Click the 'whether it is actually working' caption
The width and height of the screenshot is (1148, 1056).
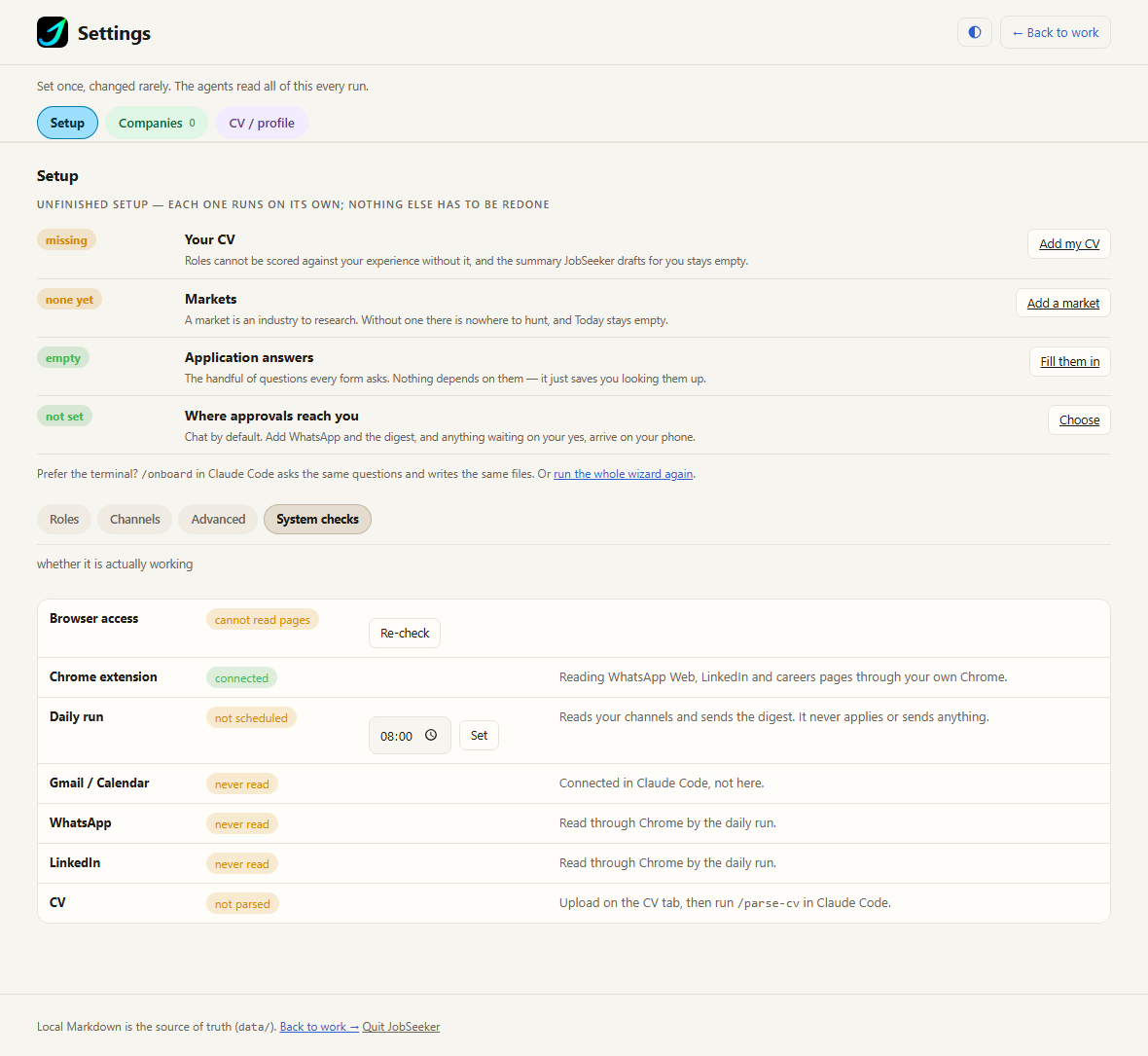tap(115, 564)
